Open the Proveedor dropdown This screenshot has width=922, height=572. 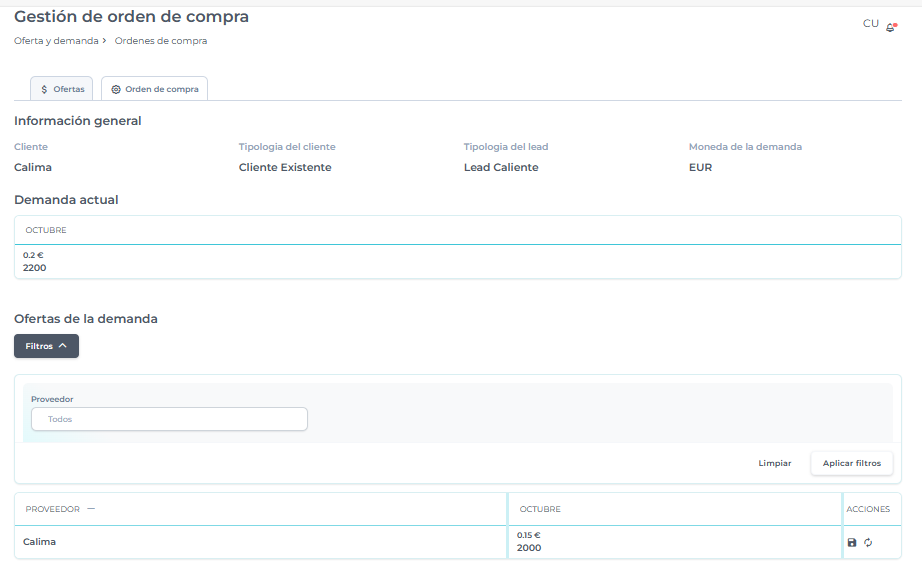[169, 419]
